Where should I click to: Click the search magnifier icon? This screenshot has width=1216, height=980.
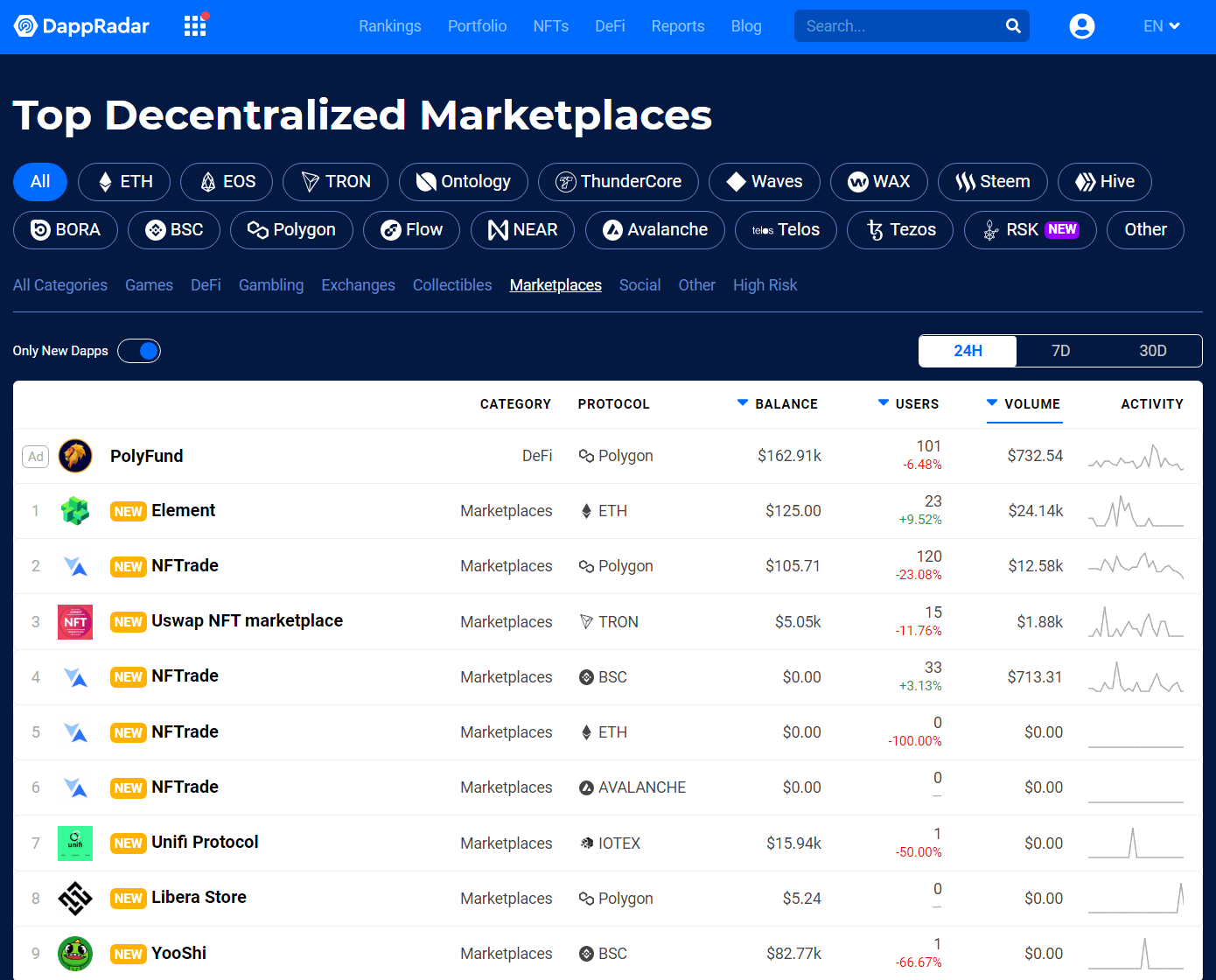tap(1012, 25)
